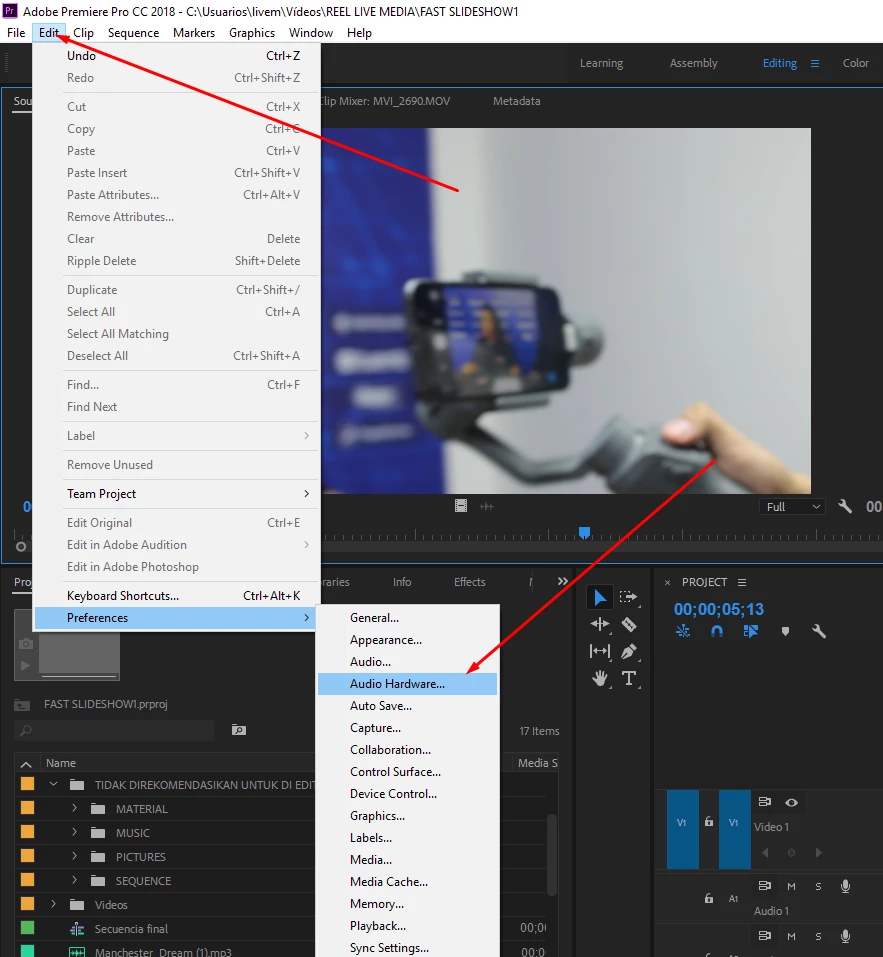Click the filmstrip drag video only icon
883x957 pixels.
461,506
